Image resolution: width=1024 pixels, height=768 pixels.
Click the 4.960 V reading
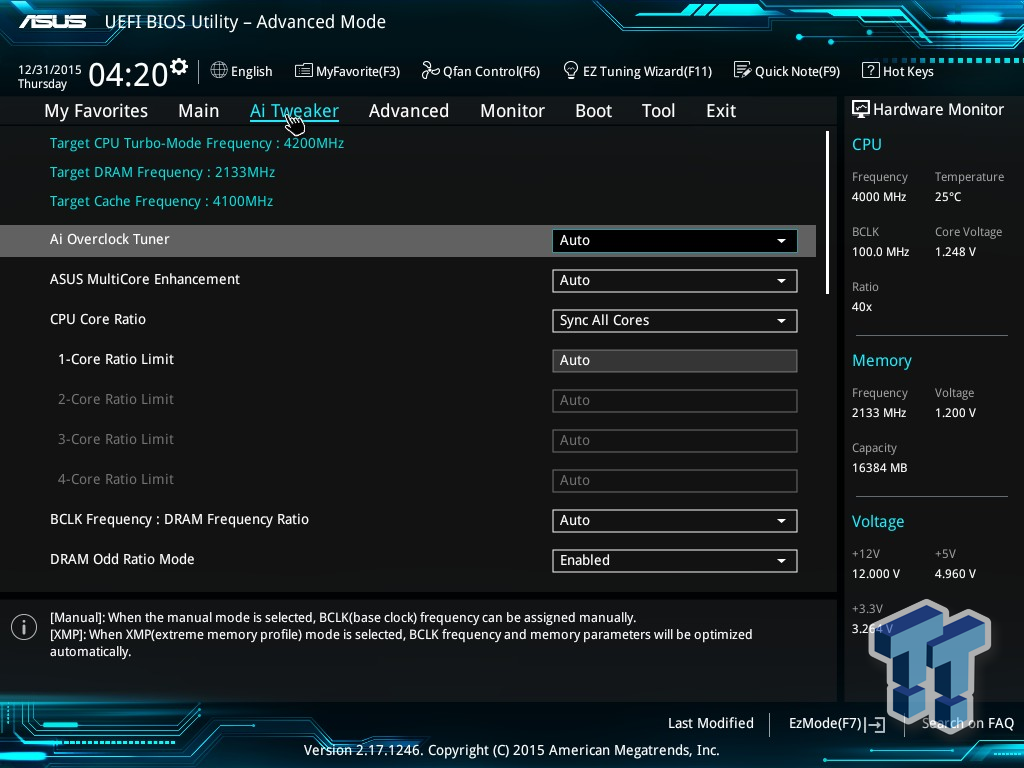click(x=955, y=573)
